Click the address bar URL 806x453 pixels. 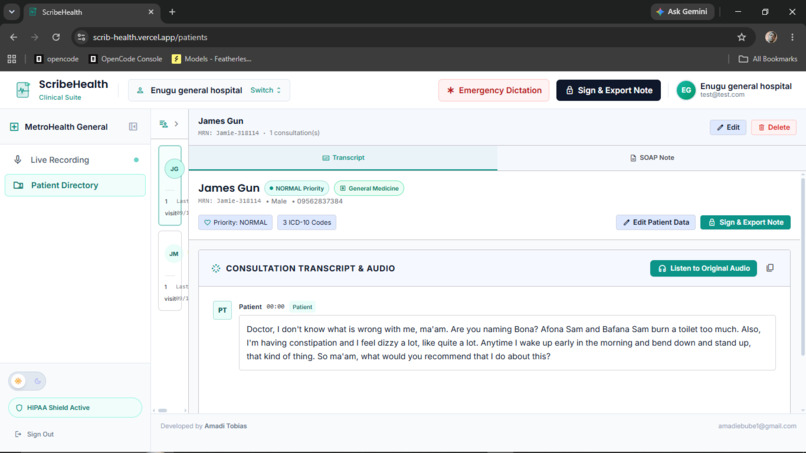(150, 37)
